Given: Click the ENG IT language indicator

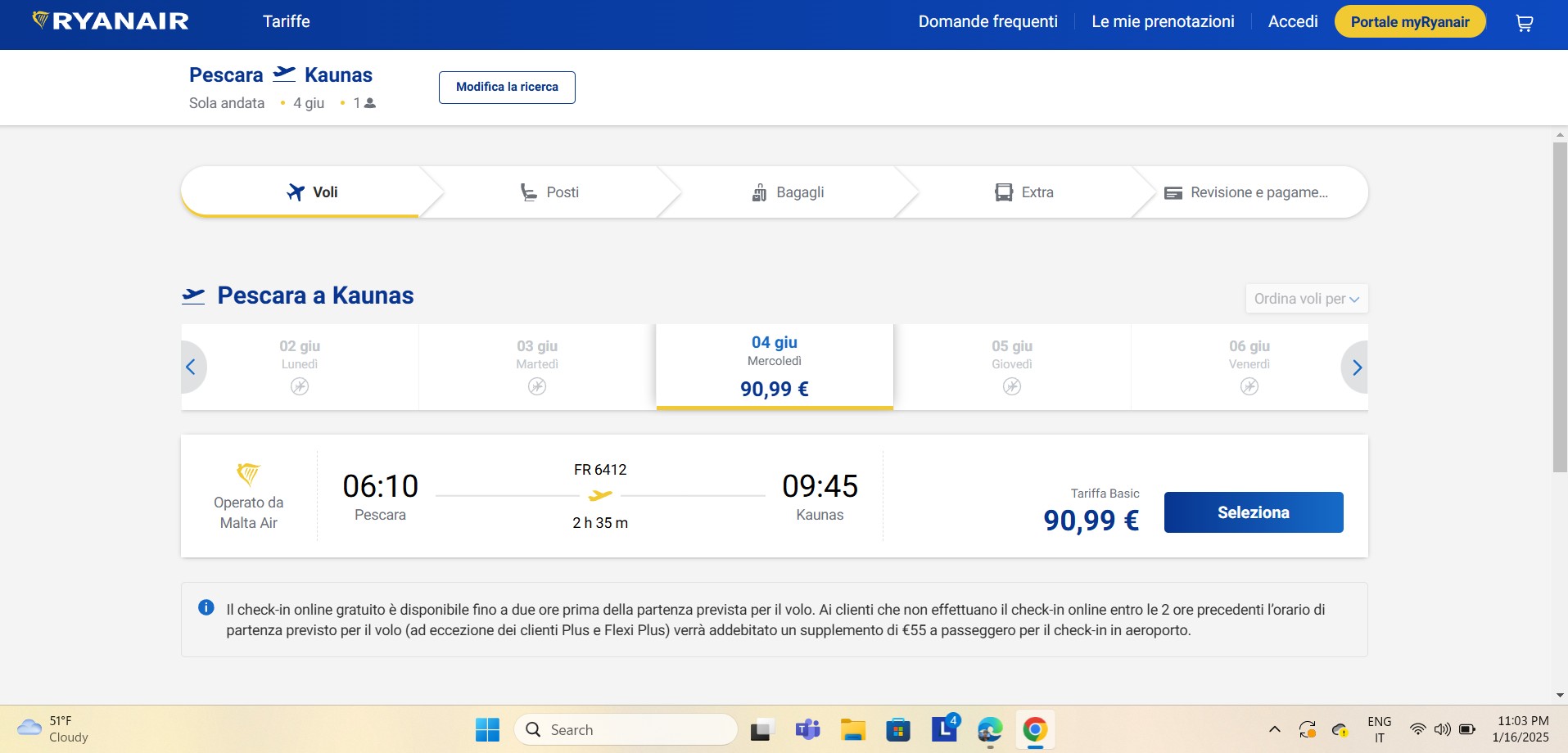Looking at the screenshot, I should [x=1380, y=729].
